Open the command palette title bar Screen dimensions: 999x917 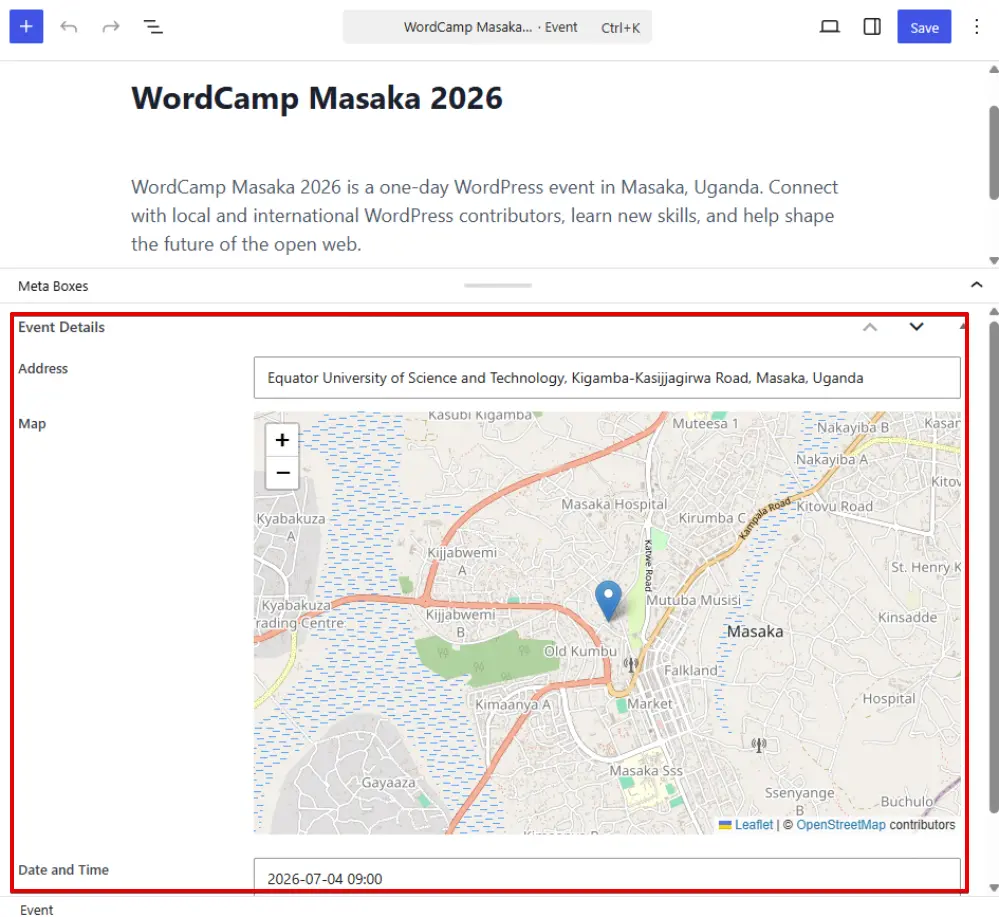click(x=497, y=27)
